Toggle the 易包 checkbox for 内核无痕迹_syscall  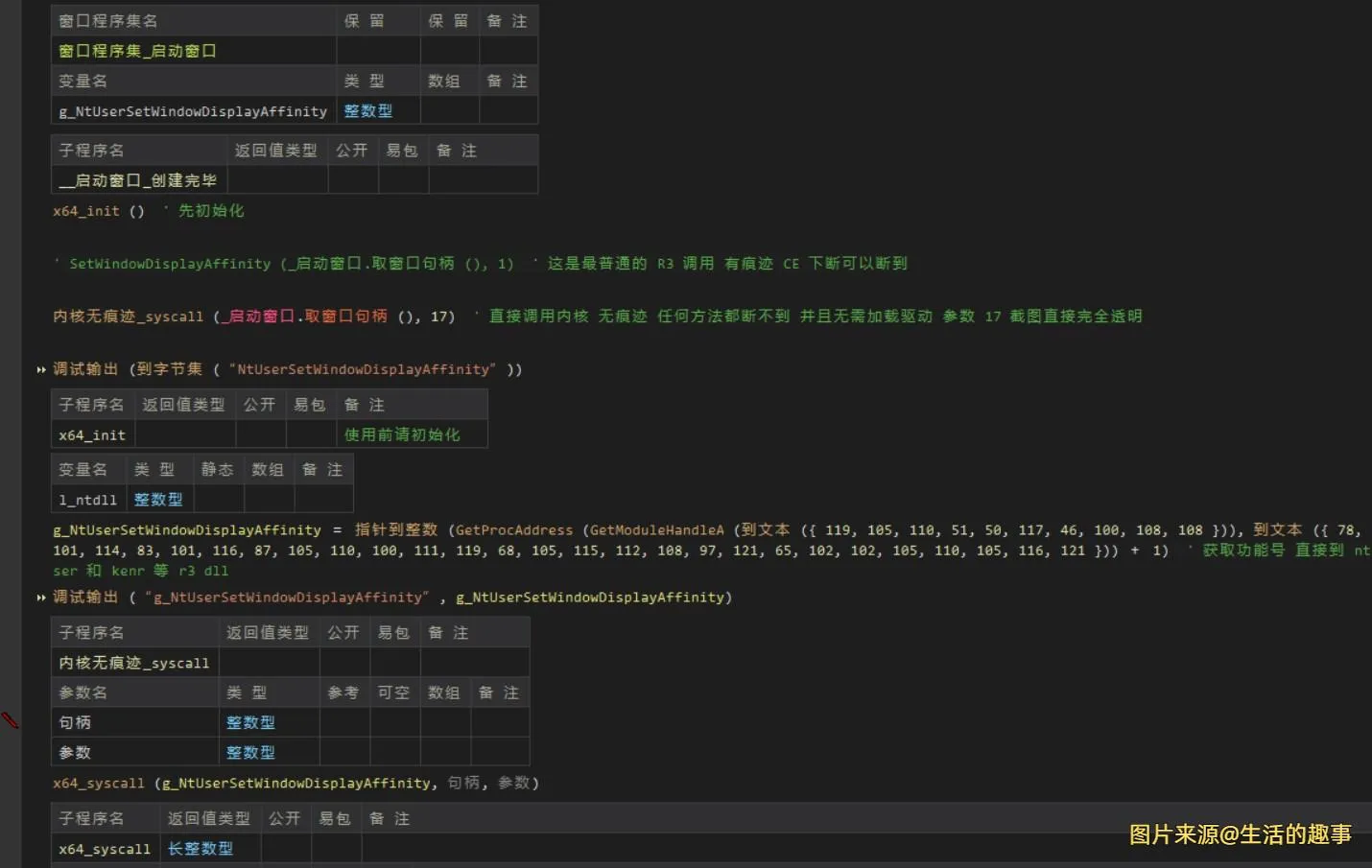(393, 662)
